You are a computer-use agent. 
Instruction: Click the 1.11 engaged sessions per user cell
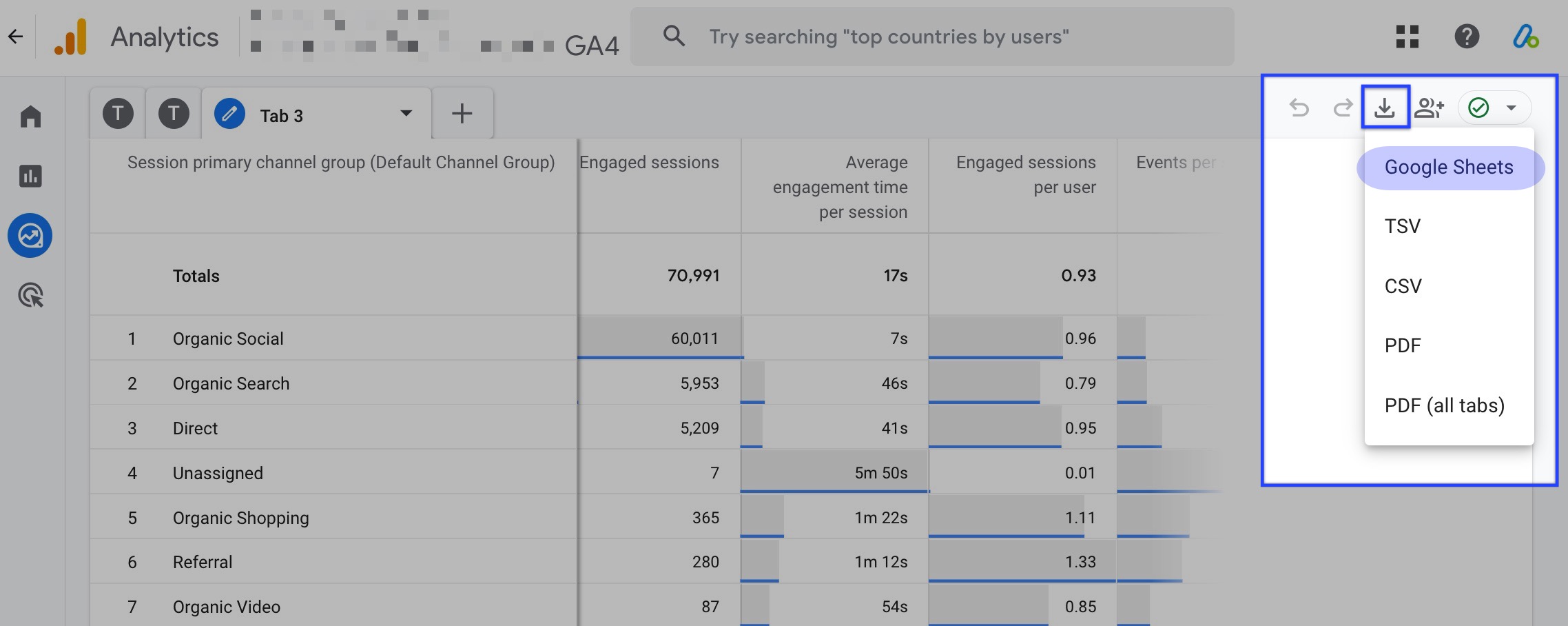click(1080, 518)
